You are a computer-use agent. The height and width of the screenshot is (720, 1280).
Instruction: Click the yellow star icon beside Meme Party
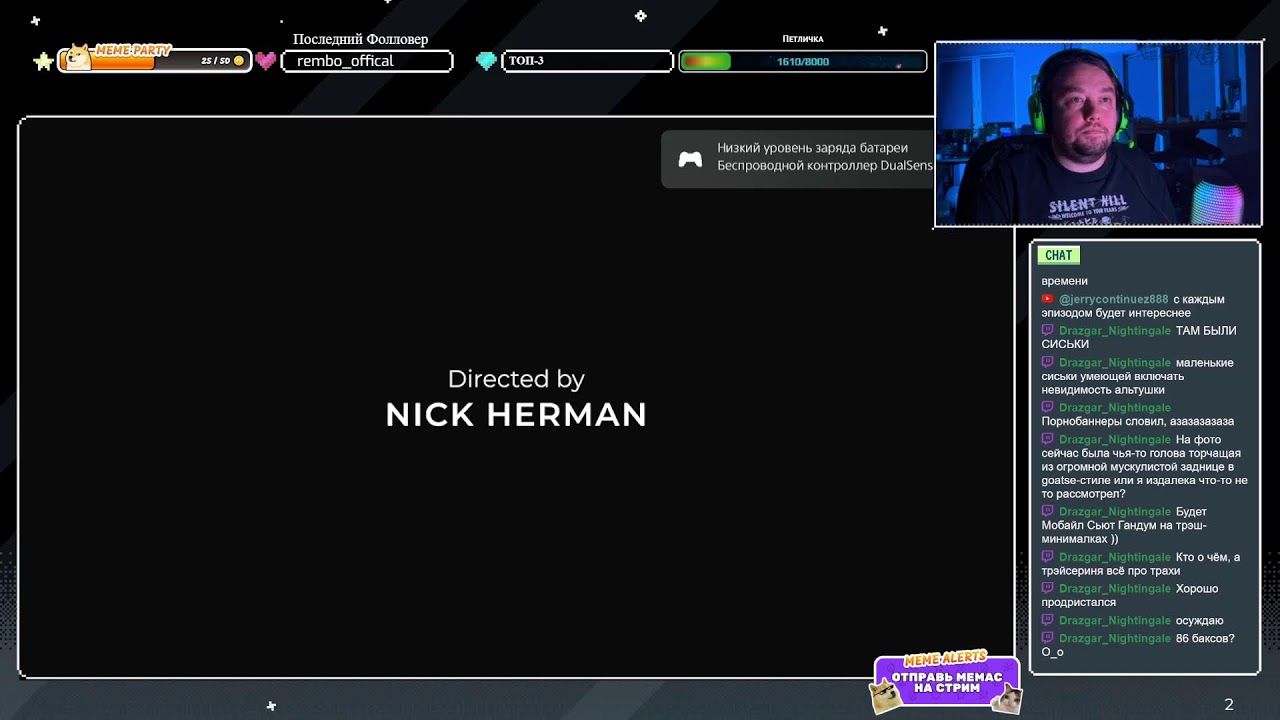44,62
